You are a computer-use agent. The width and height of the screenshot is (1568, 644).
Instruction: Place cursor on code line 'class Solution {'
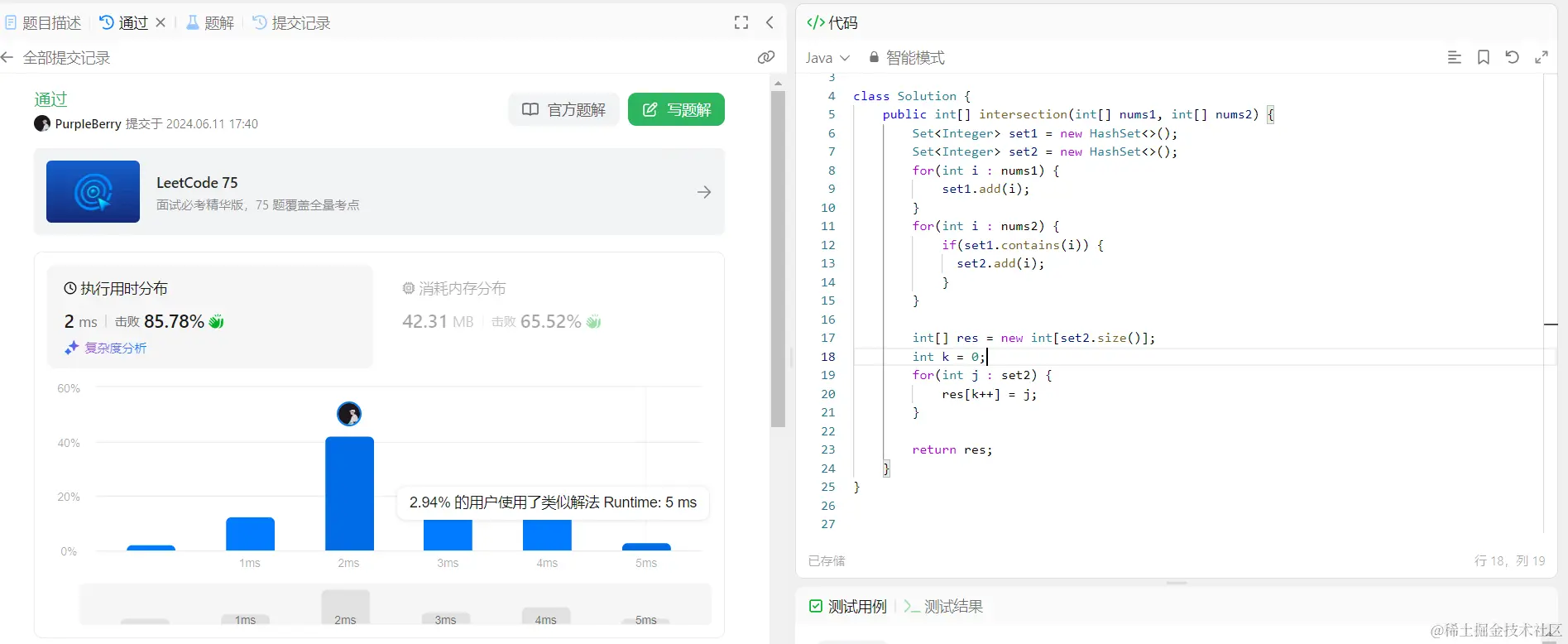click(x=912, y=96)
